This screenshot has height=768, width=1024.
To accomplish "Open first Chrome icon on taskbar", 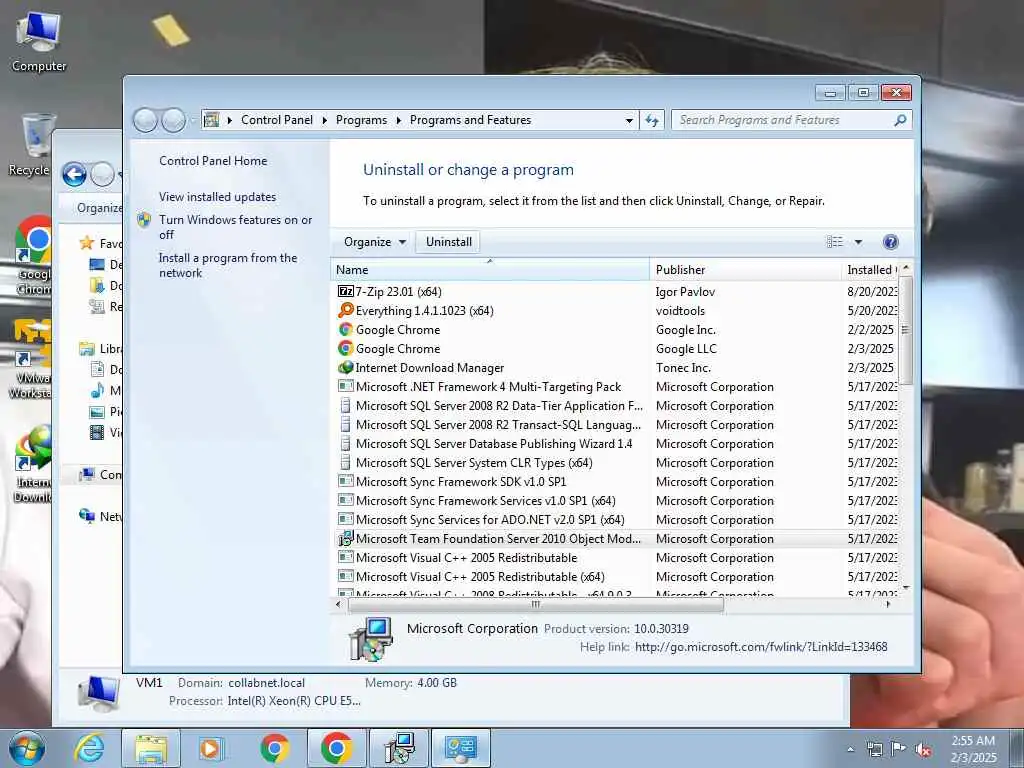I will pos(274,748).
